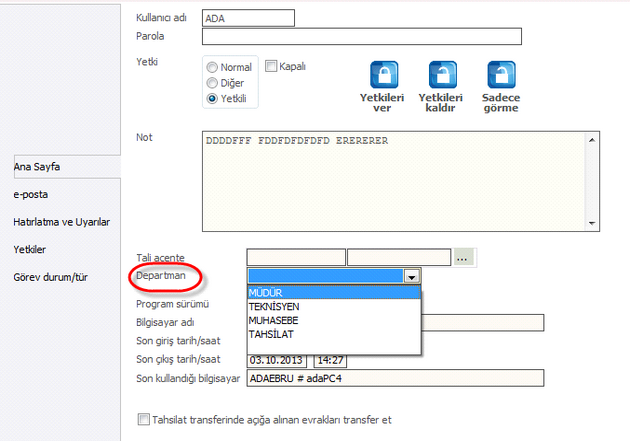Switch to the e-posta section
Screen dimensions: 630x441
click(x=31, y=194)
